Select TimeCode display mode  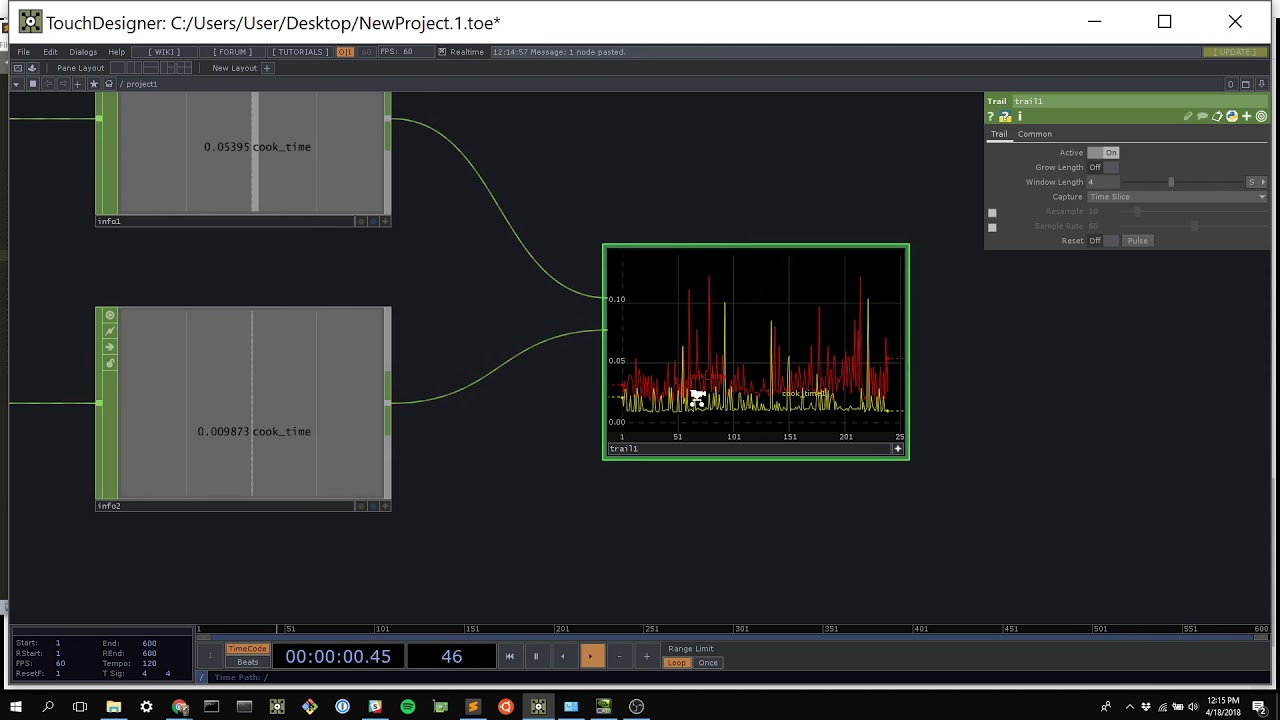(x=247, y=649)
